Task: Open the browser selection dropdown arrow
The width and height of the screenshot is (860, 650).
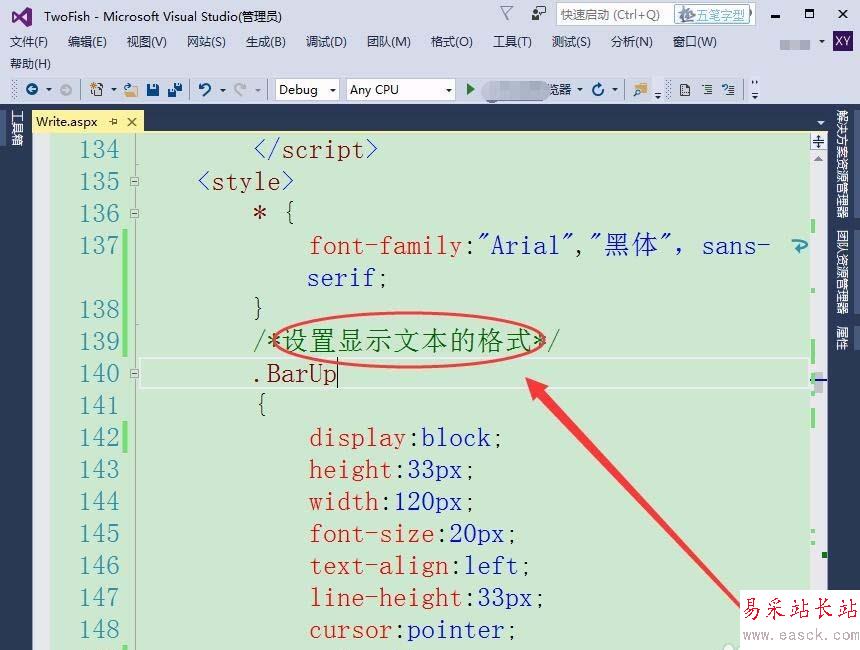Action: (580, 89)
